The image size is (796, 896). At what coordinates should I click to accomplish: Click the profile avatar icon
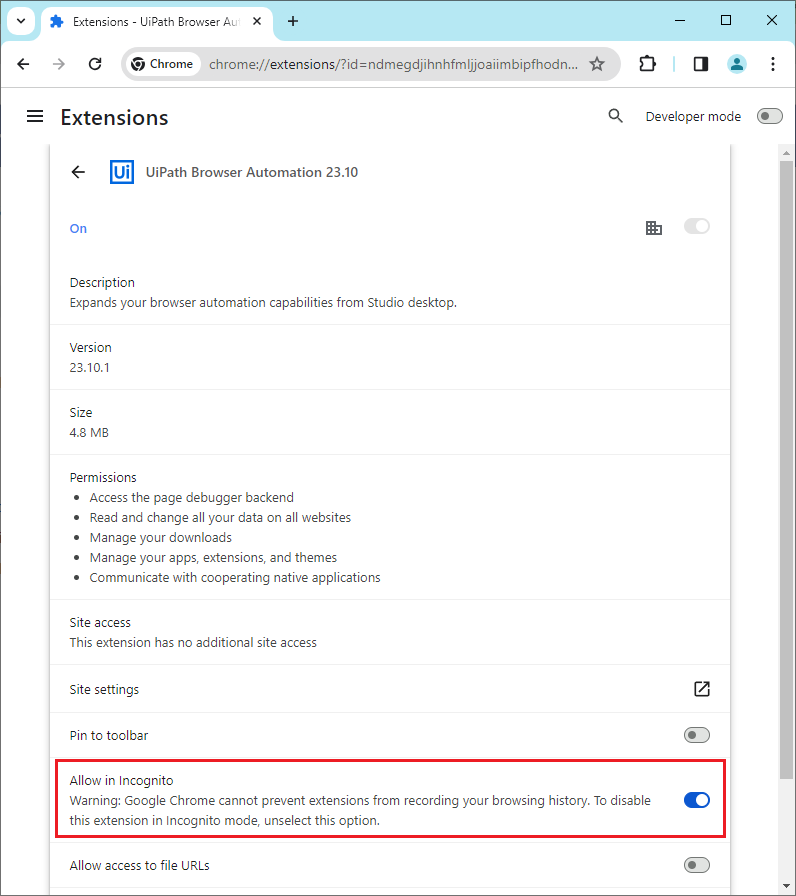point(737,64)
